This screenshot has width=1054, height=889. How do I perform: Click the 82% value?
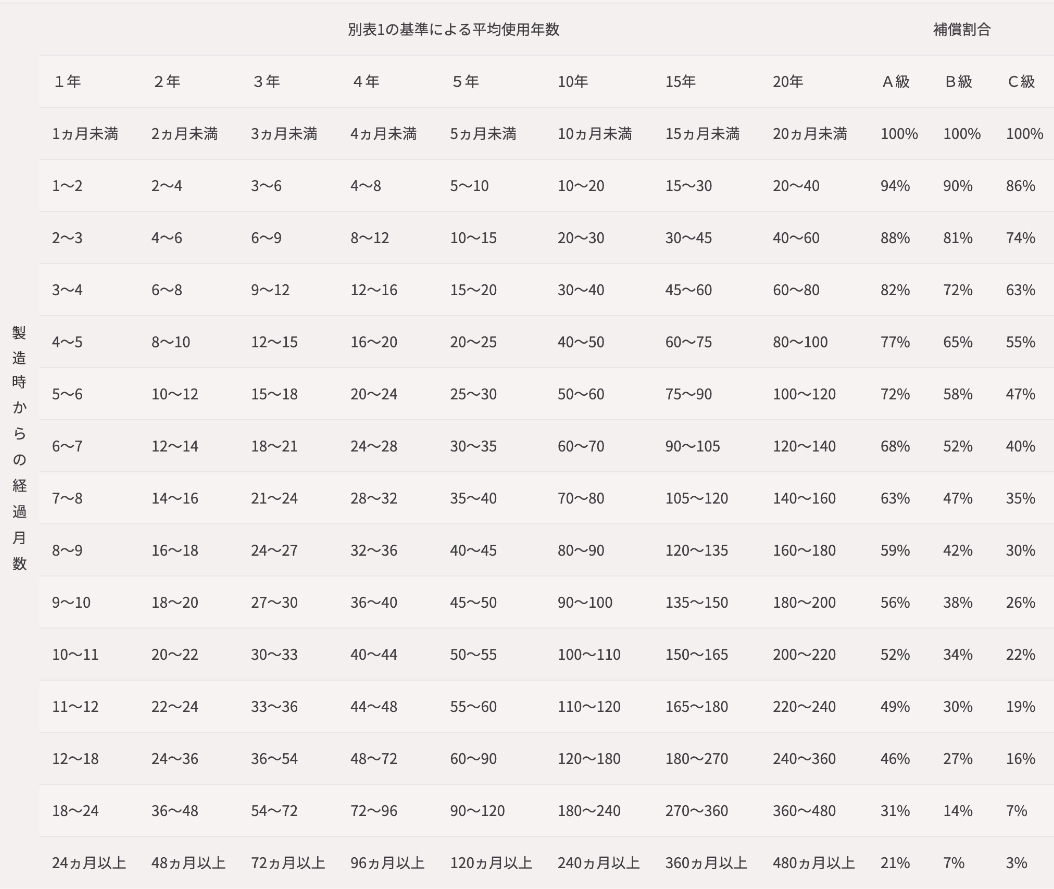pyautogui.click(x=895, y=290)
